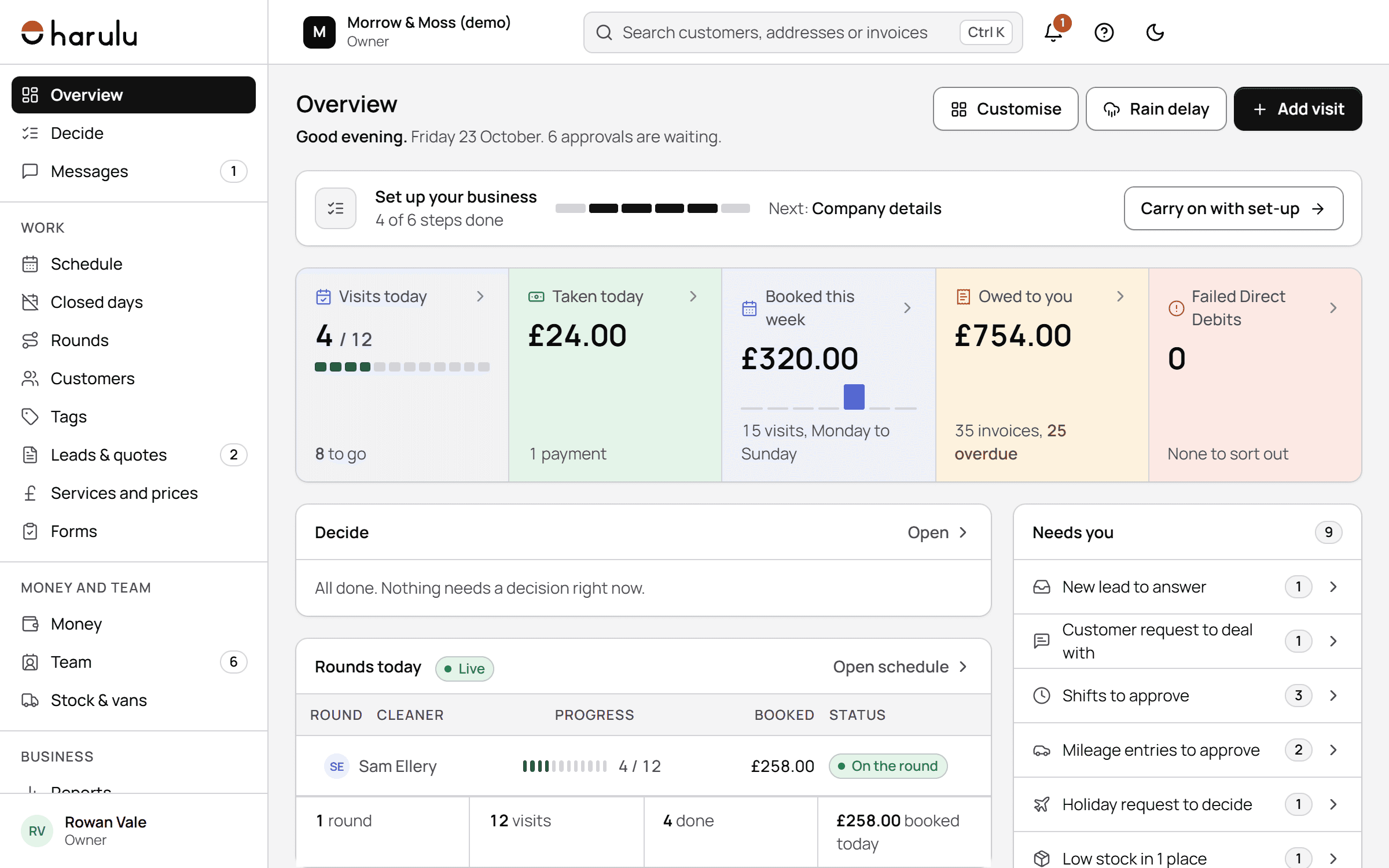Click the Rowan Vale avatar
Image resolution: width=1389 pixels, height=868 pixels.
(37, 831)
